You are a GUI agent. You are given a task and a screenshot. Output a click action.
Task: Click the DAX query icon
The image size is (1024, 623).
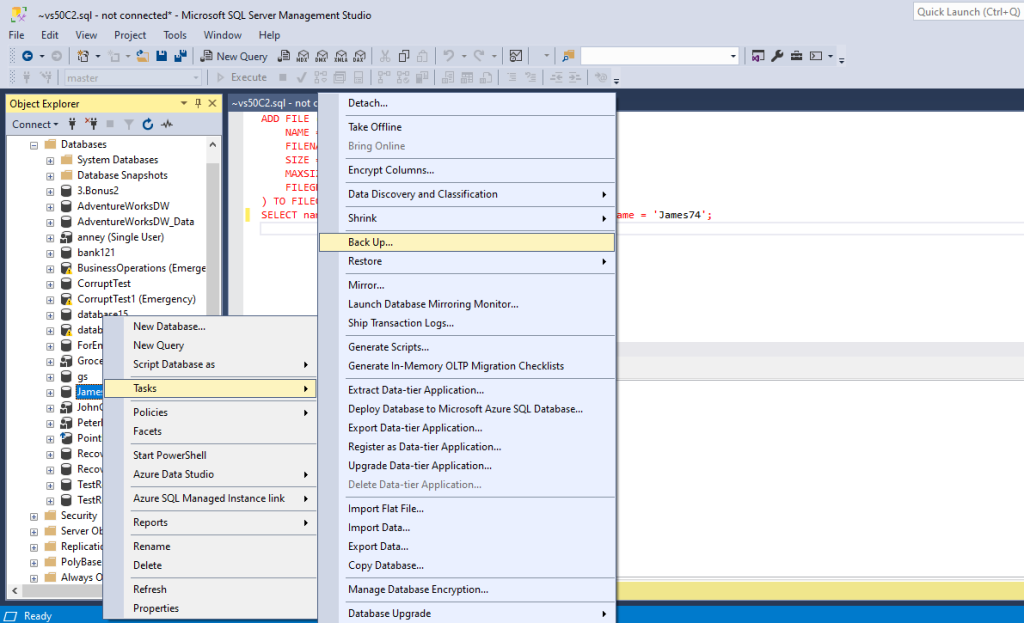[360, 56]
